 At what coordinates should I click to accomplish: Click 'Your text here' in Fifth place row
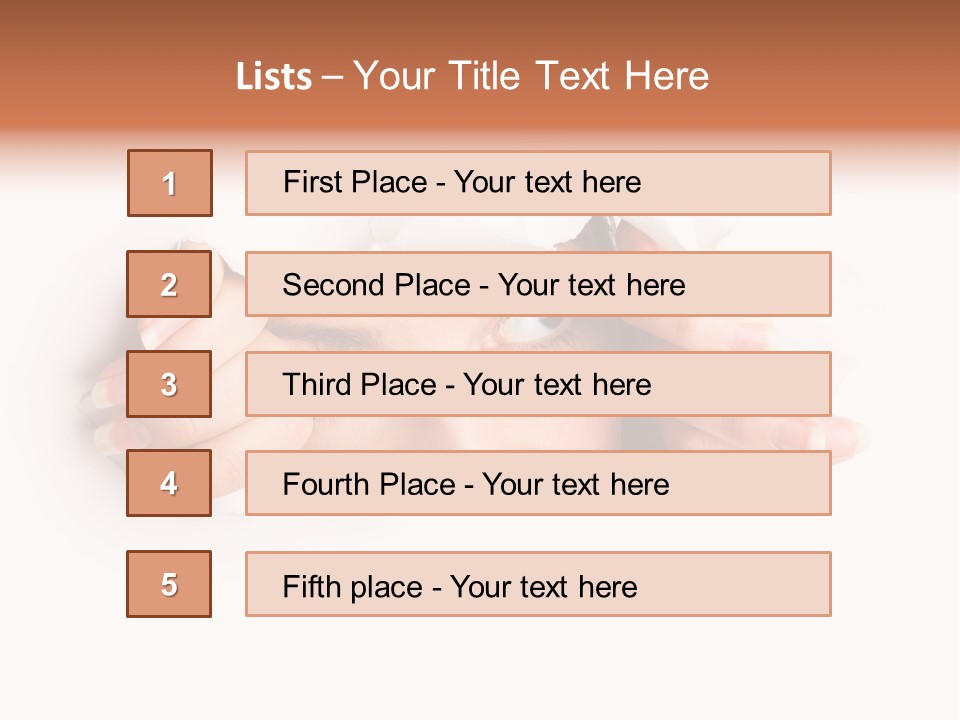pos(543,586)
